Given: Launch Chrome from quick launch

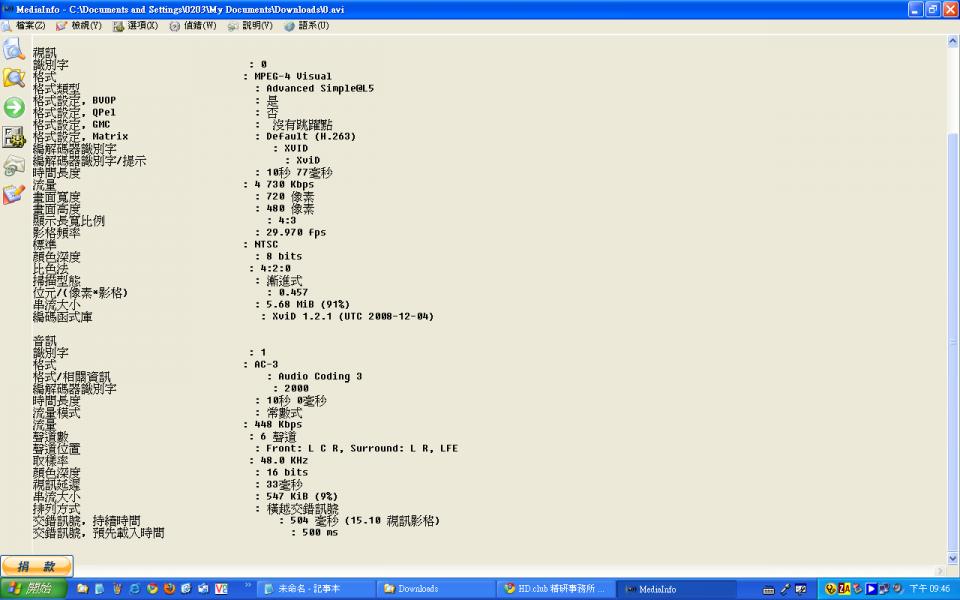Looking at the screenshot, I should (151, 589).
